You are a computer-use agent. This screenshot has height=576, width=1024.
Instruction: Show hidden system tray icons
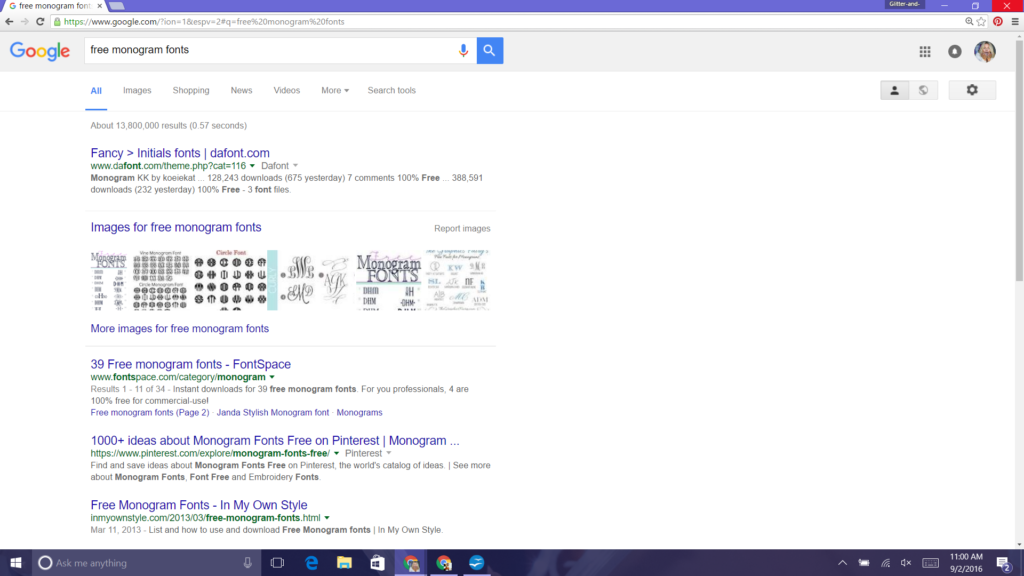842,563
